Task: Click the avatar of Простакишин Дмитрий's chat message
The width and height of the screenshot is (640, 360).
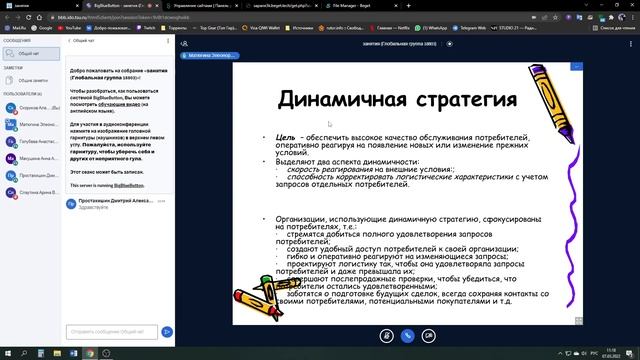Action: (71, 204)
